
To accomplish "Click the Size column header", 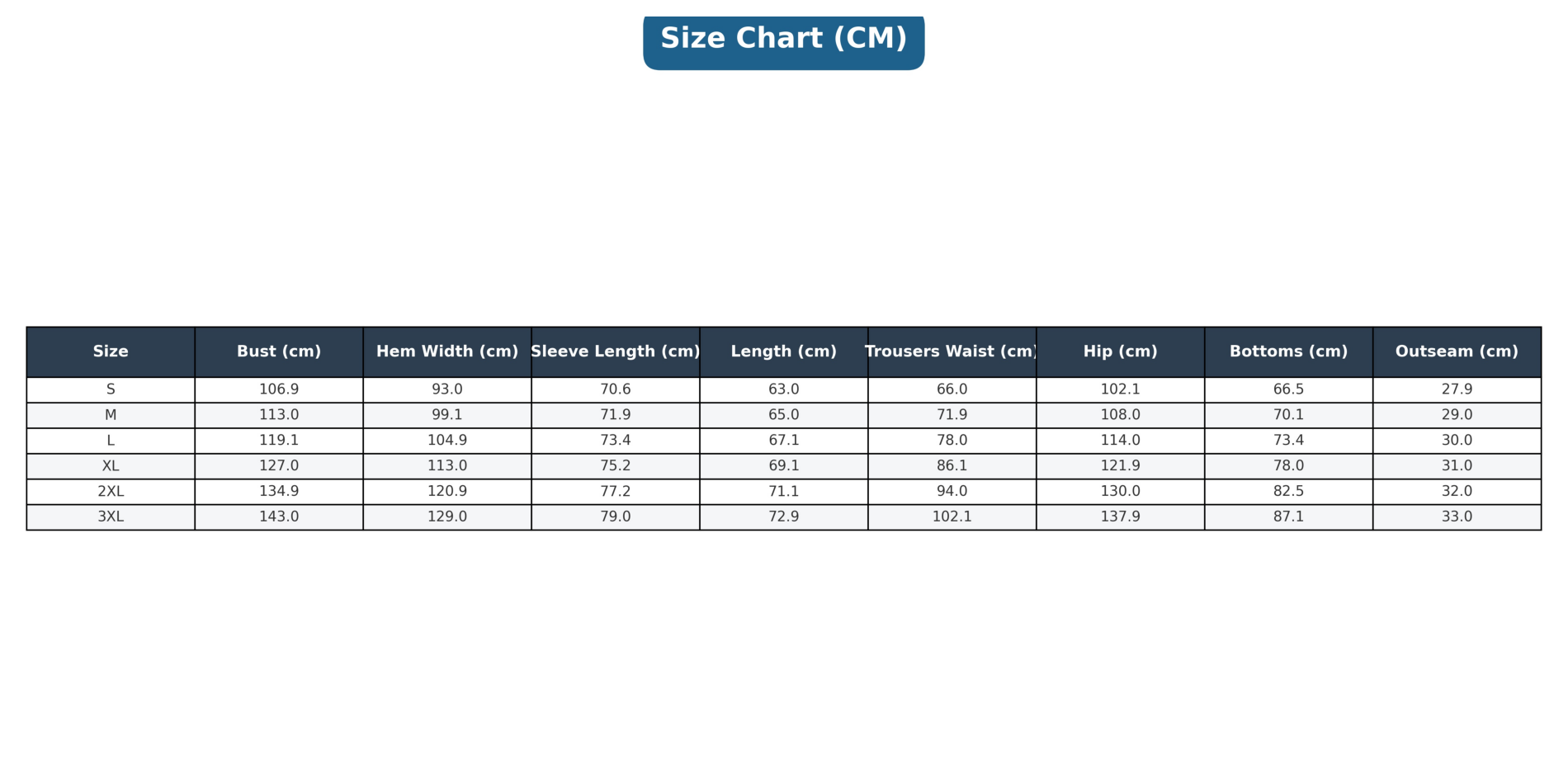I will 111,351.
